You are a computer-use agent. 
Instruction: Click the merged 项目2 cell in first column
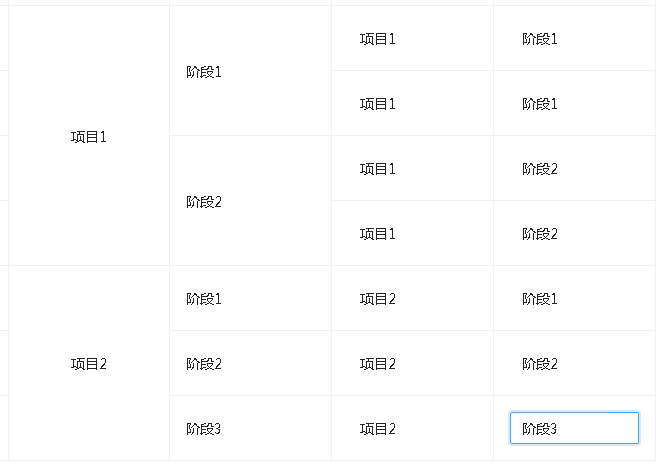point(89,364)
